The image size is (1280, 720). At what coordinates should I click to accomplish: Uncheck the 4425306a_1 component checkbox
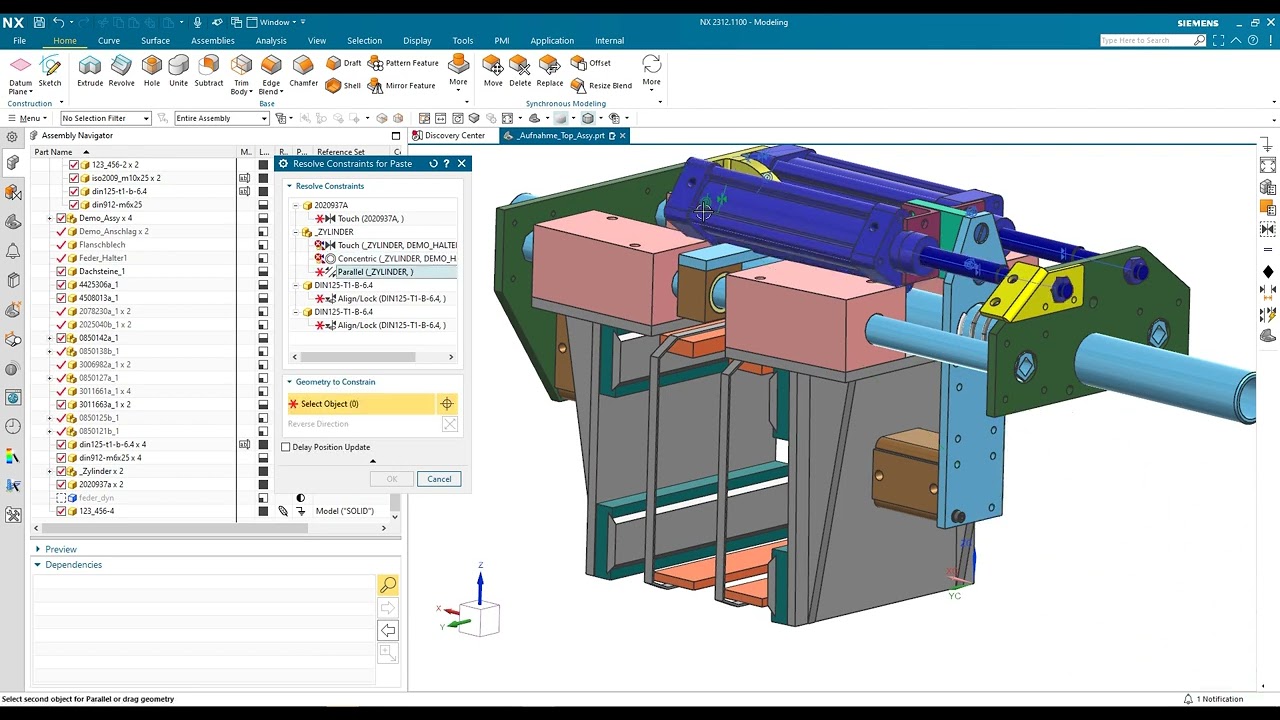[61, 285]
